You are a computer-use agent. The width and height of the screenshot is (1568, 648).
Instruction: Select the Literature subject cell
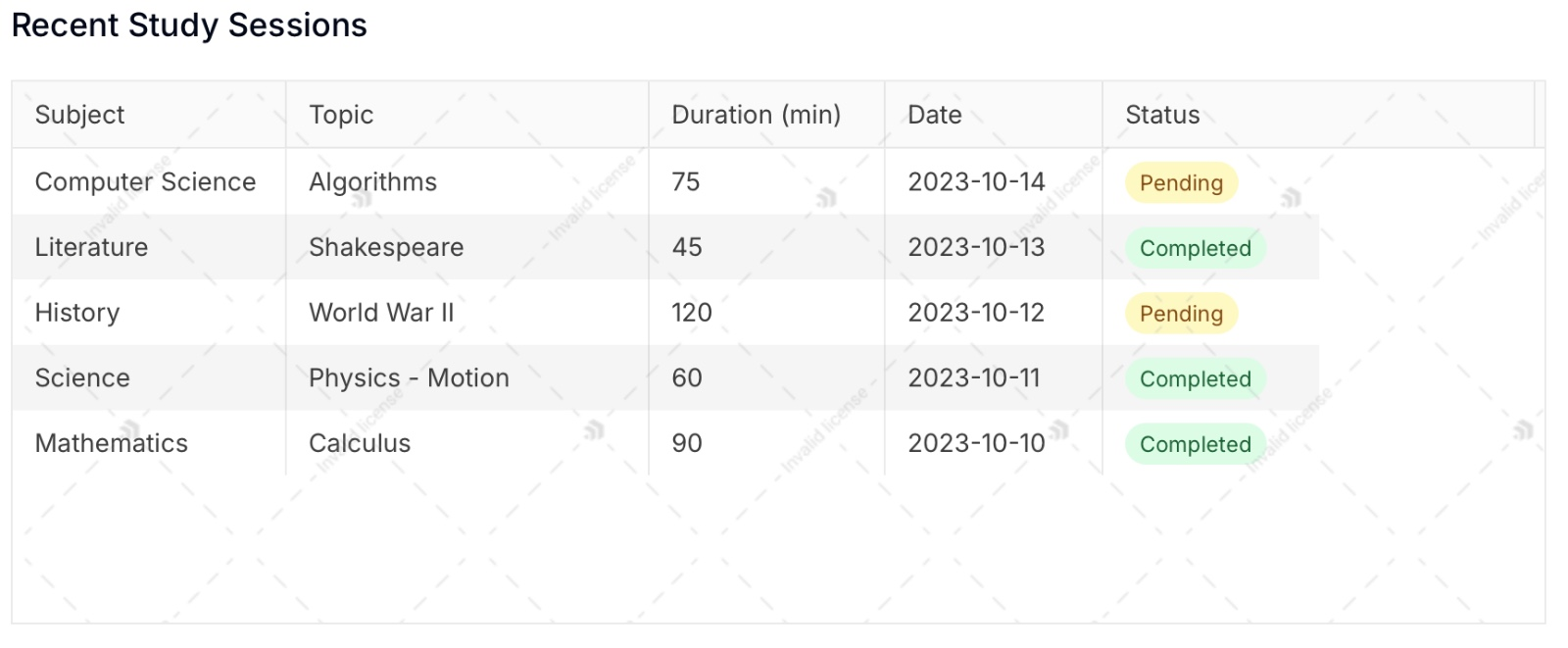(149, 247)
